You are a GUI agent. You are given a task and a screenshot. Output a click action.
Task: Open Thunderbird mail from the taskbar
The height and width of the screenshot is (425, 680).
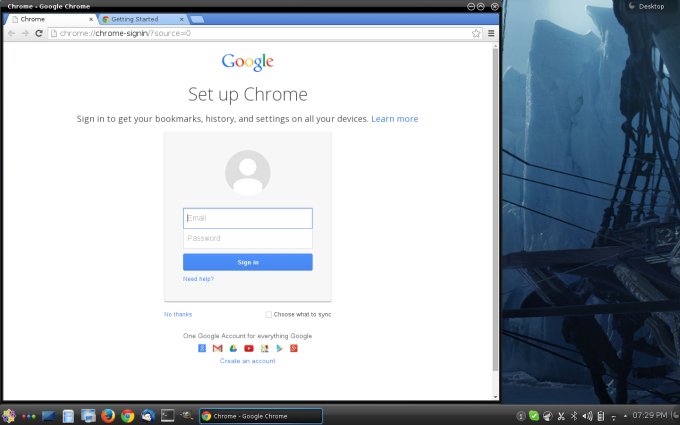click(x=147, y=416)
